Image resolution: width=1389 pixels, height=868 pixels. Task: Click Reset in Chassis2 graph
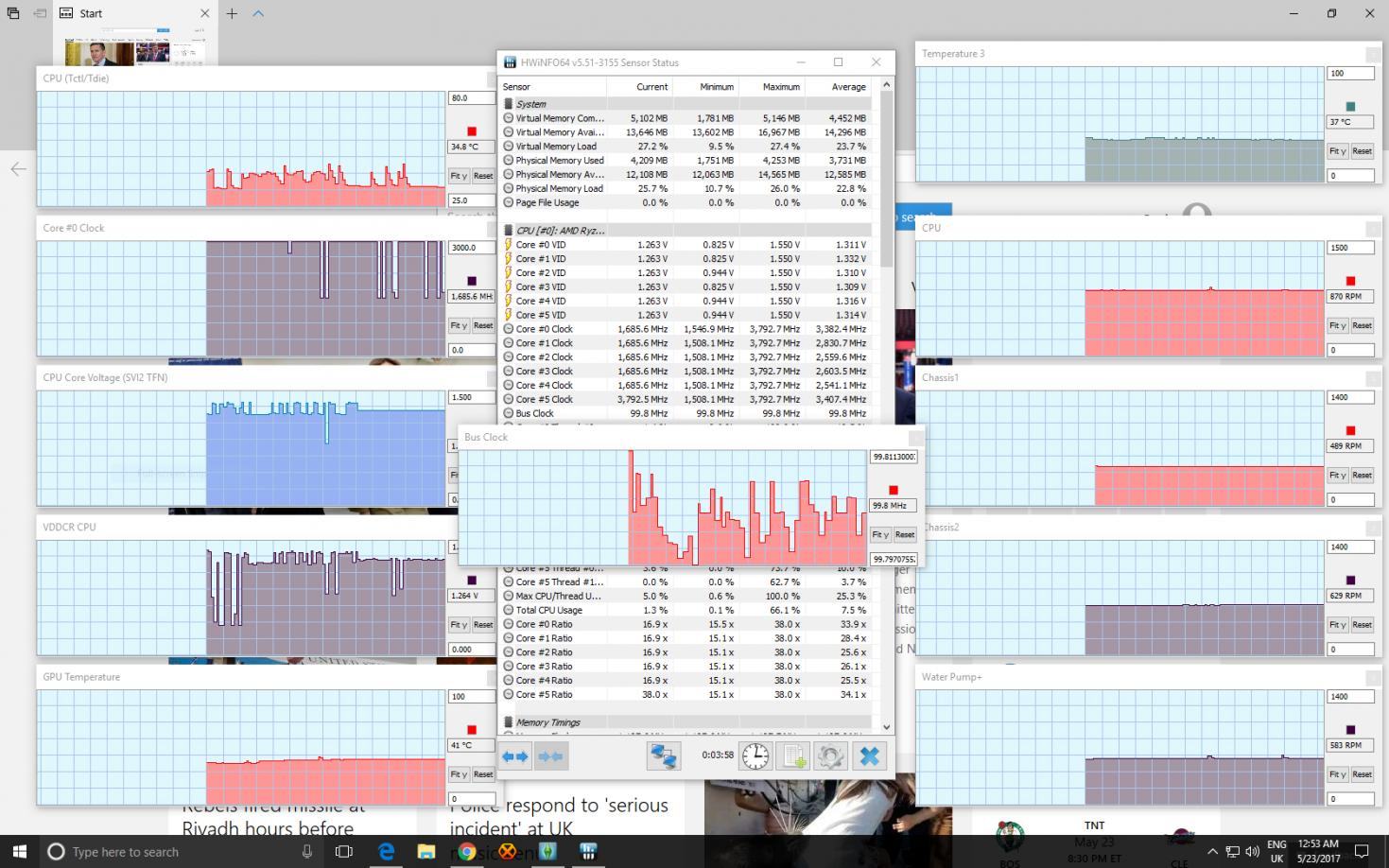(1362, 625)
